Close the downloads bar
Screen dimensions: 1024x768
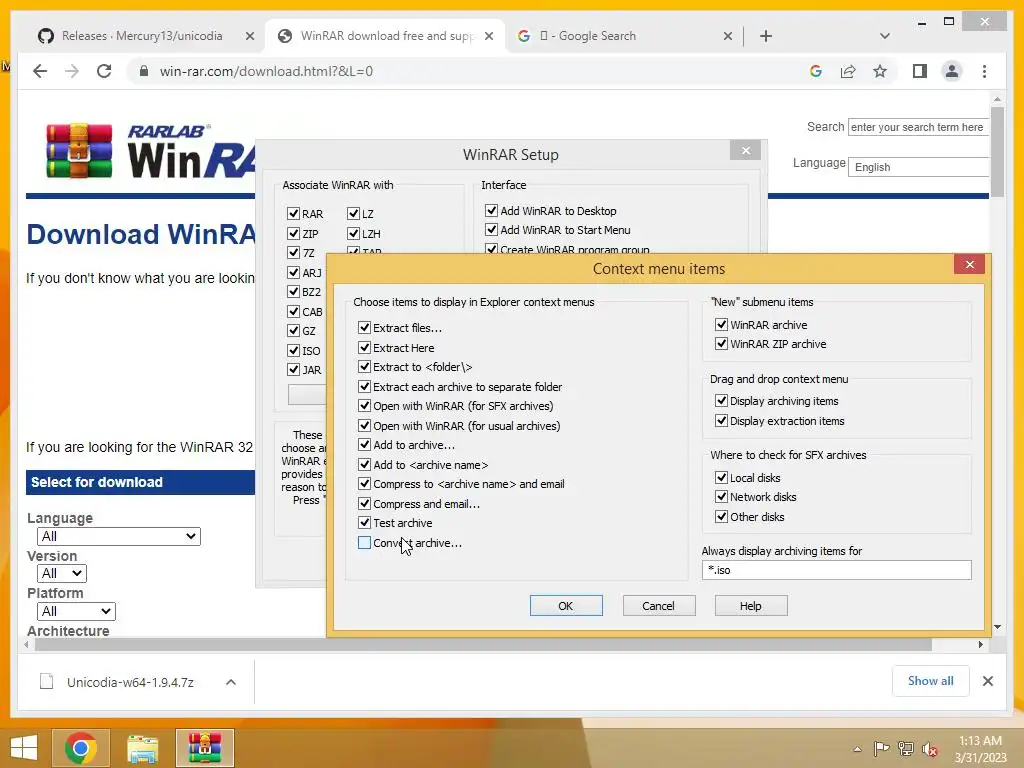987,681
